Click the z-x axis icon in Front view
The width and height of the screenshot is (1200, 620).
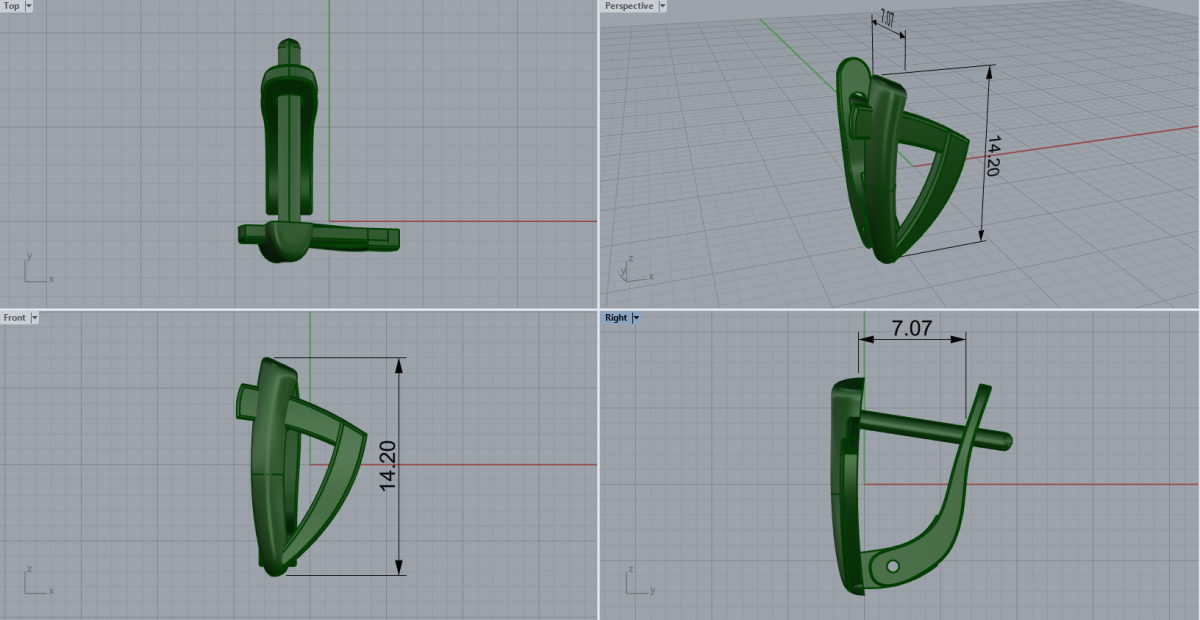[33, 581]
